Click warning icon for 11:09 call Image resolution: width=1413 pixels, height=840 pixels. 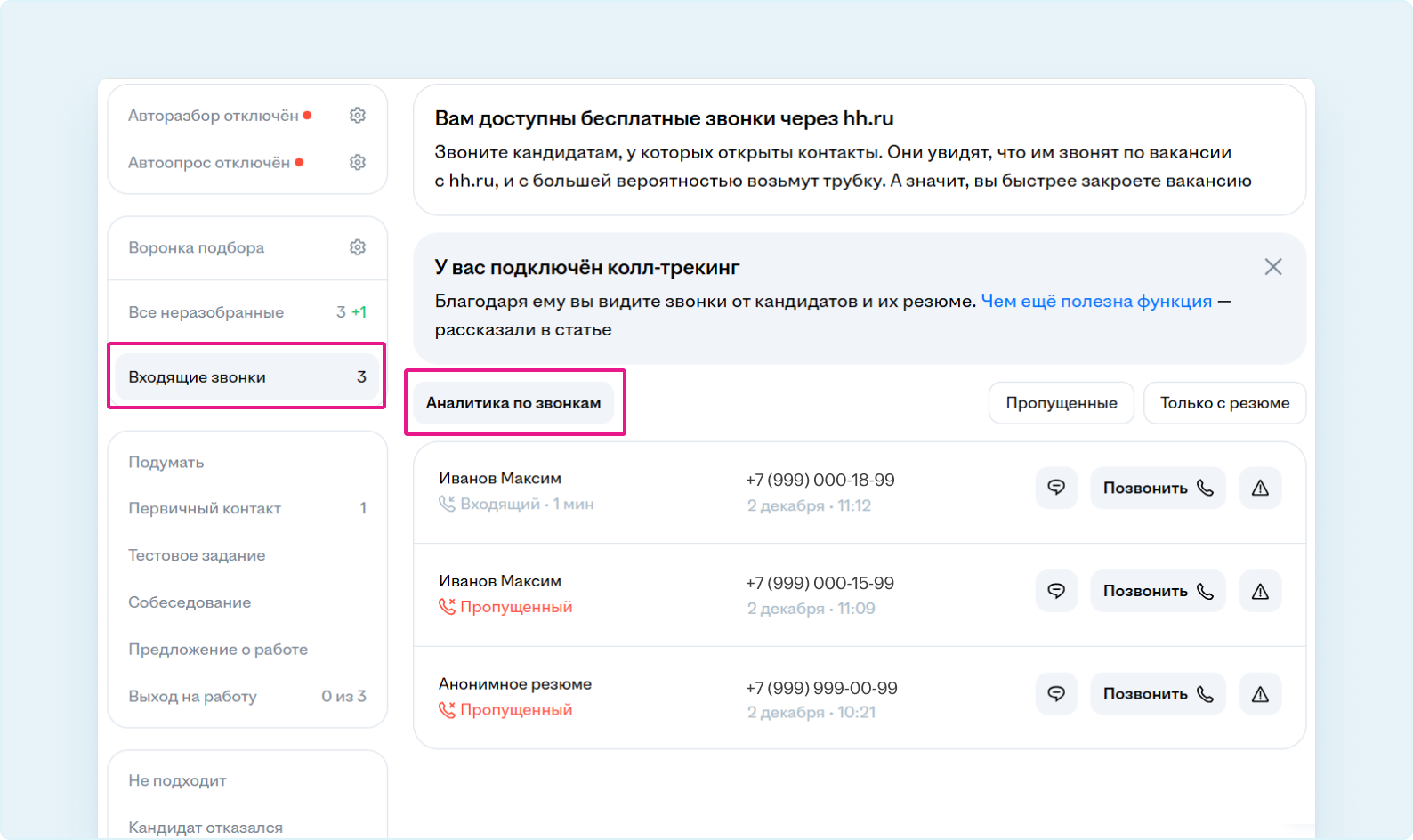1260,591
